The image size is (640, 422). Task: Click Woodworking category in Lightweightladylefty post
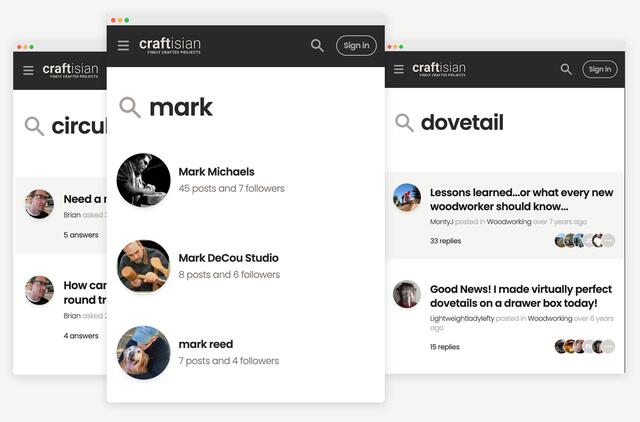coord(549,318)
